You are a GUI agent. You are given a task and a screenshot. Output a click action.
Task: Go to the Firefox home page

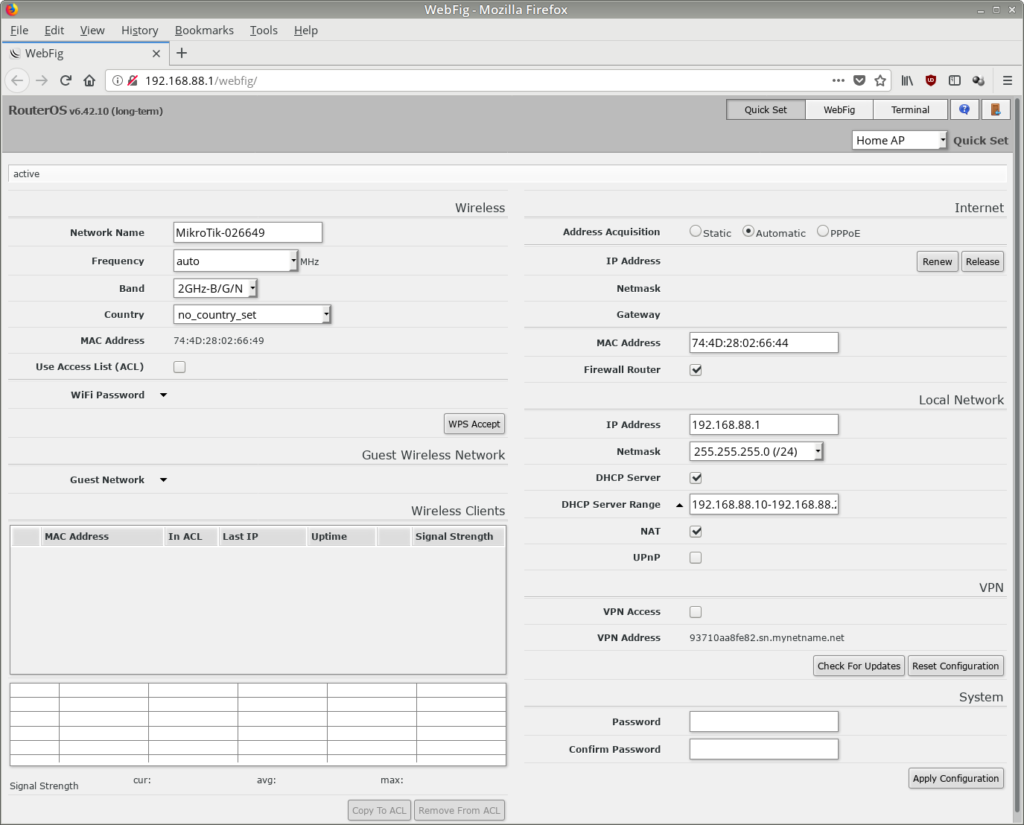(x=89, y=80)
